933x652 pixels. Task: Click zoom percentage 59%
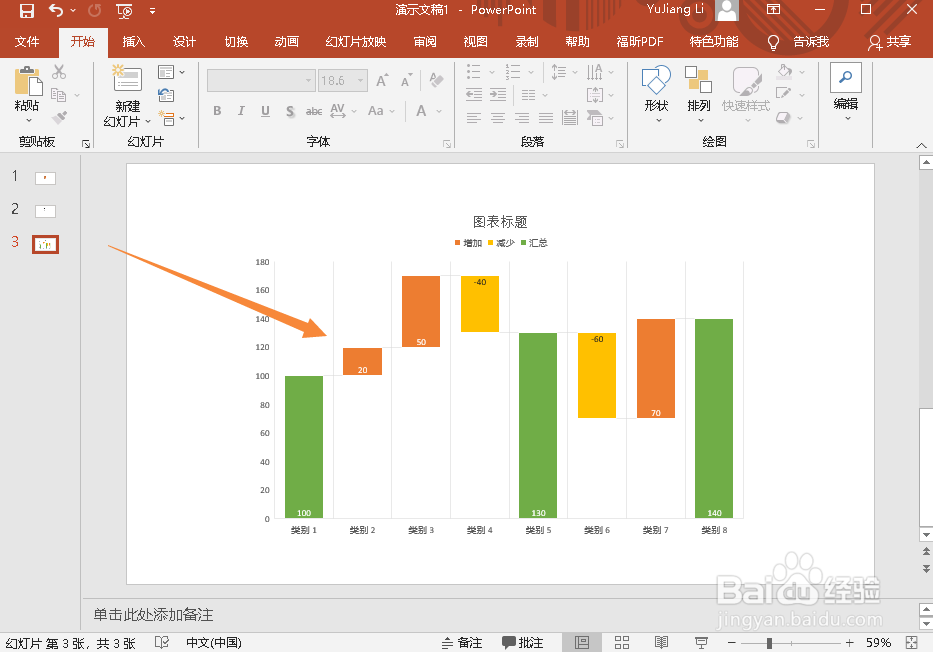point(878,642)
